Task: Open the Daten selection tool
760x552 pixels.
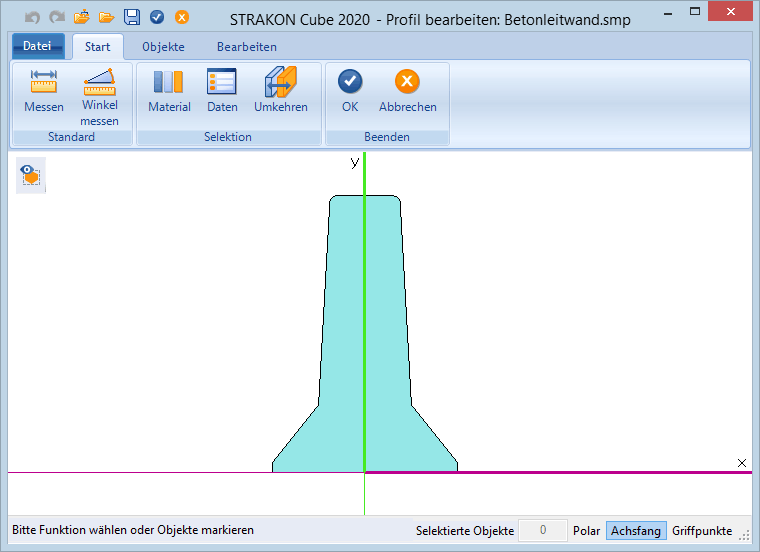Action: pos(222,91)
